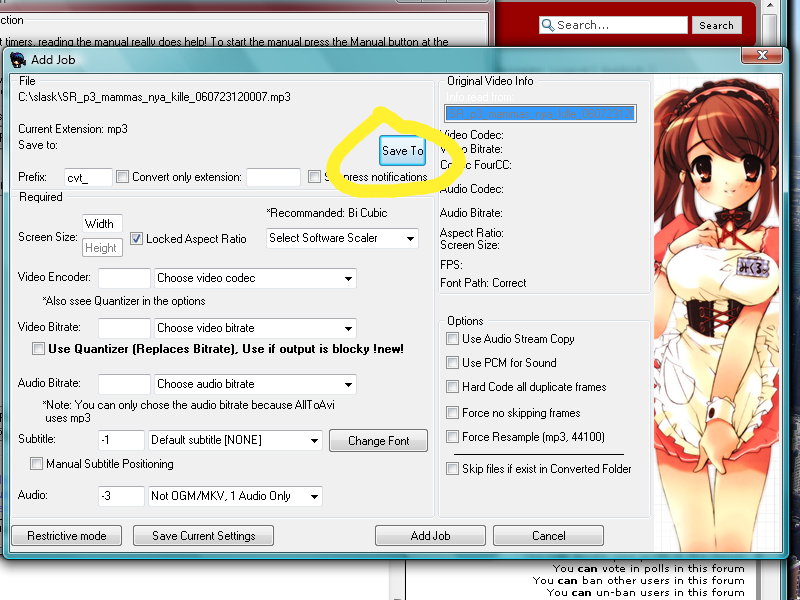Toggle the Suppress notifications checkbox
The width and height of the screenshot is (800, 600).
[314, 177]
